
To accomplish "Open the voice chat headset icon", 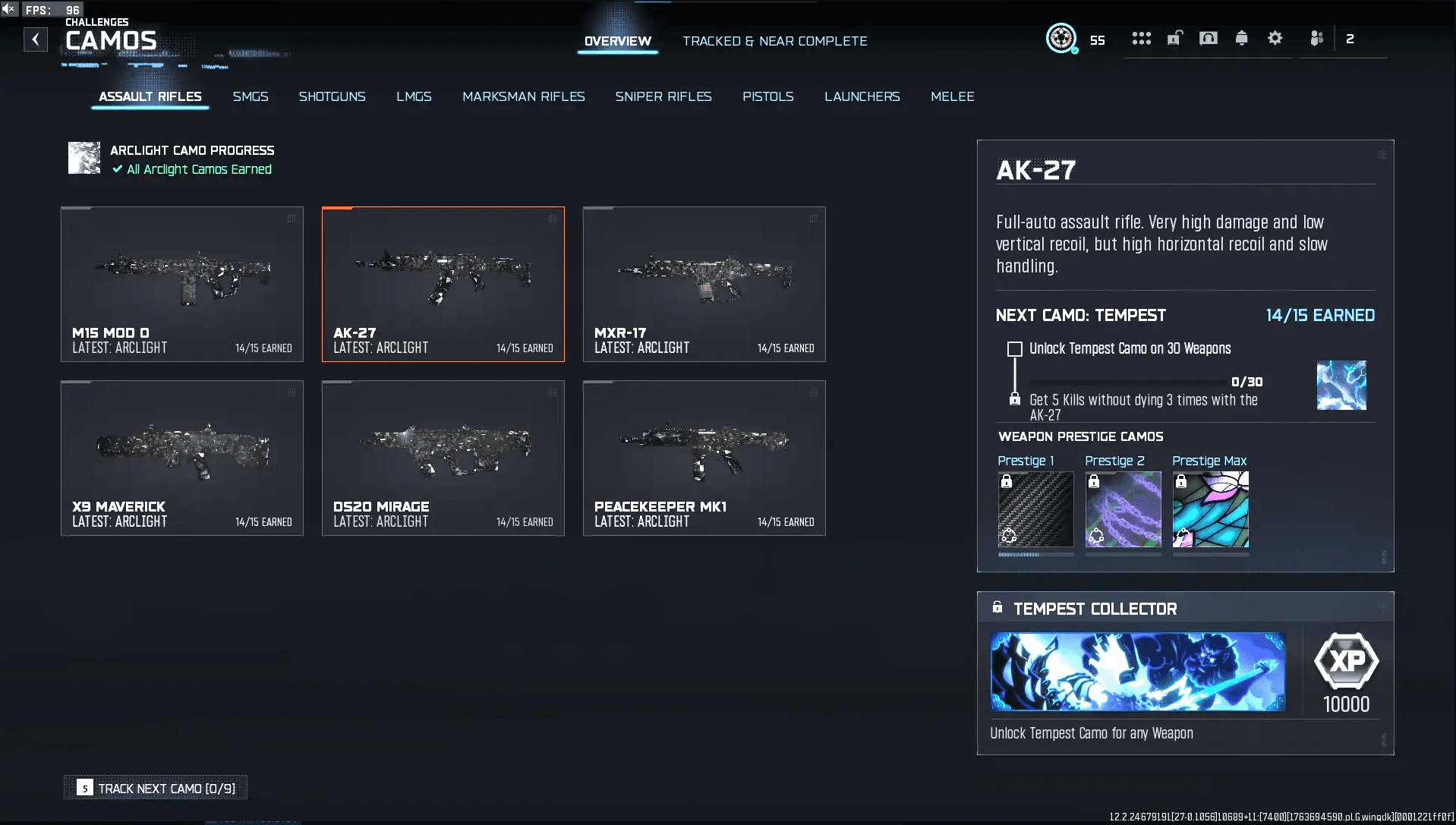I will tap(1208, 38).
